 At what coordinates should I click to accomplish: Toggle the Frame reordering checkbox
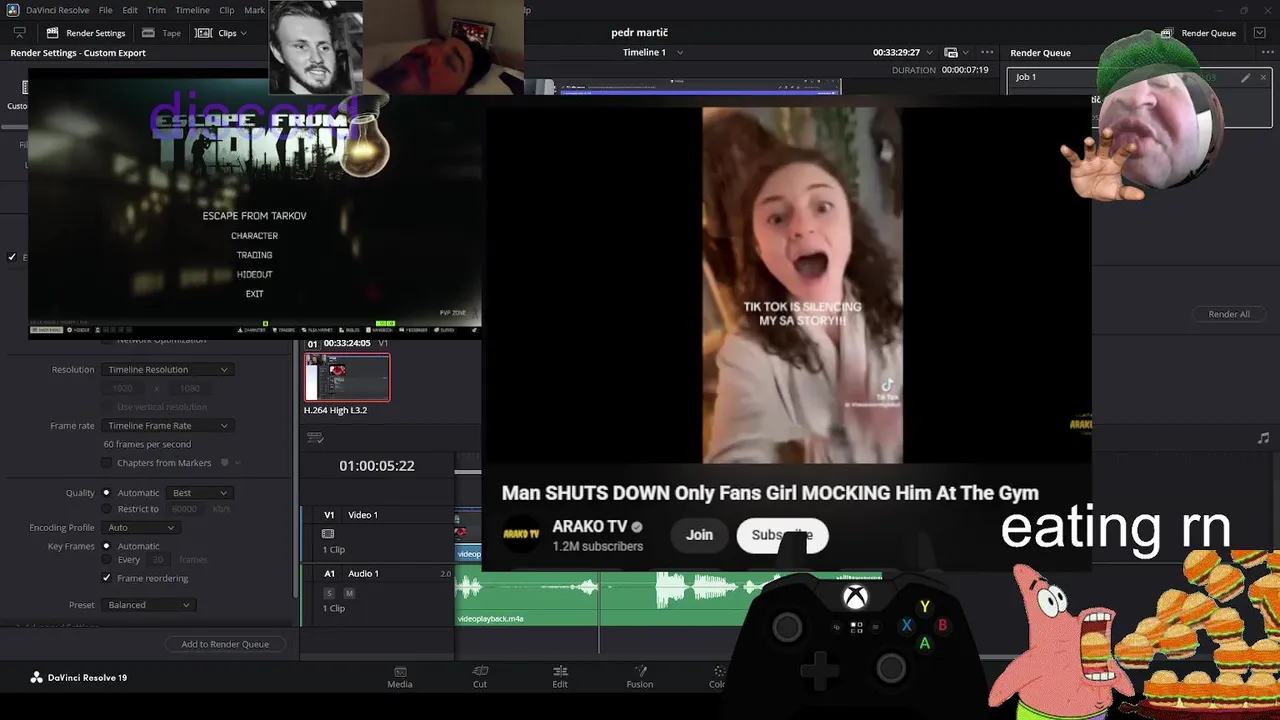(107, 578)
